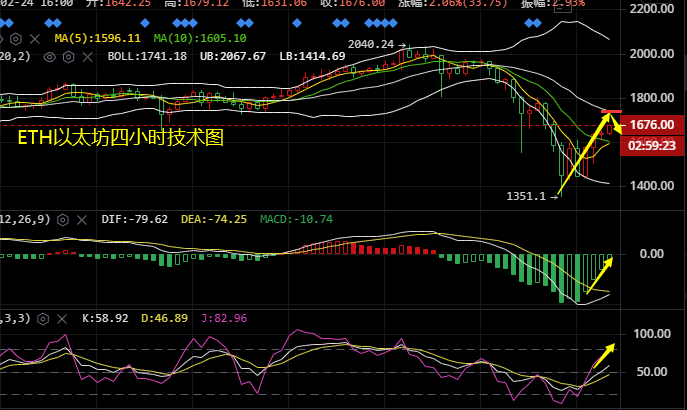The width and height of the screenshot is (687, 410).
Task: Click the 高:1679.12 high price readout
Action: point(197,4)
